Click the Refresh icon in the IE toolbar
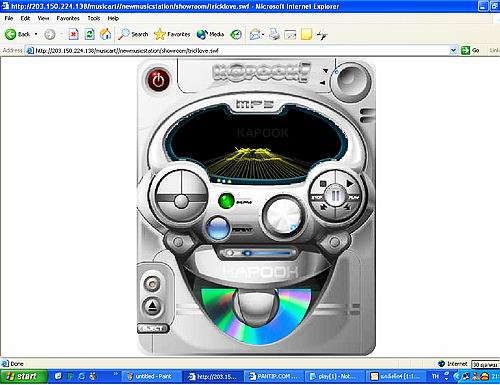500x385 pixels. click(89, 34)
